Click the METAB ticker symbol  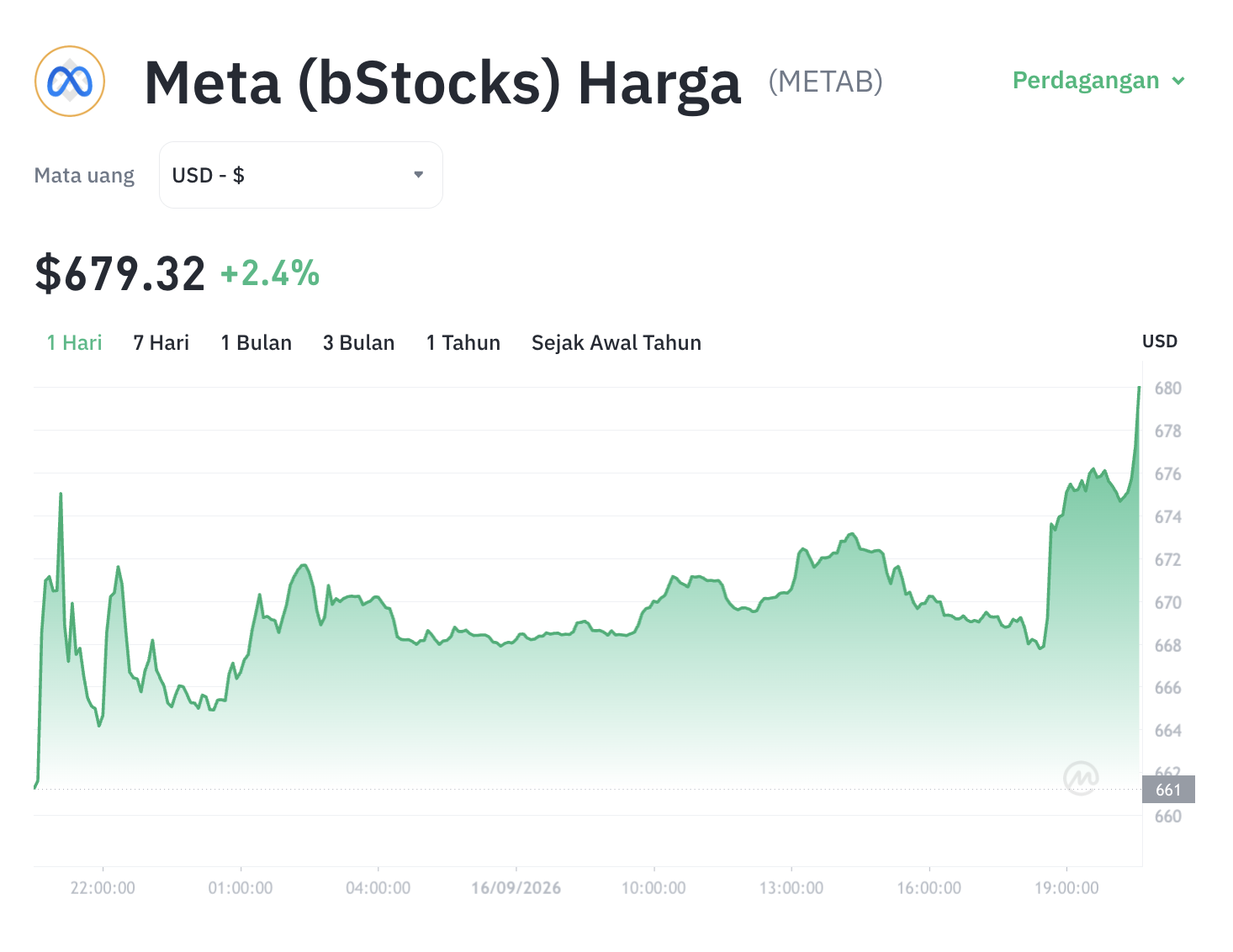pos(826,82)
